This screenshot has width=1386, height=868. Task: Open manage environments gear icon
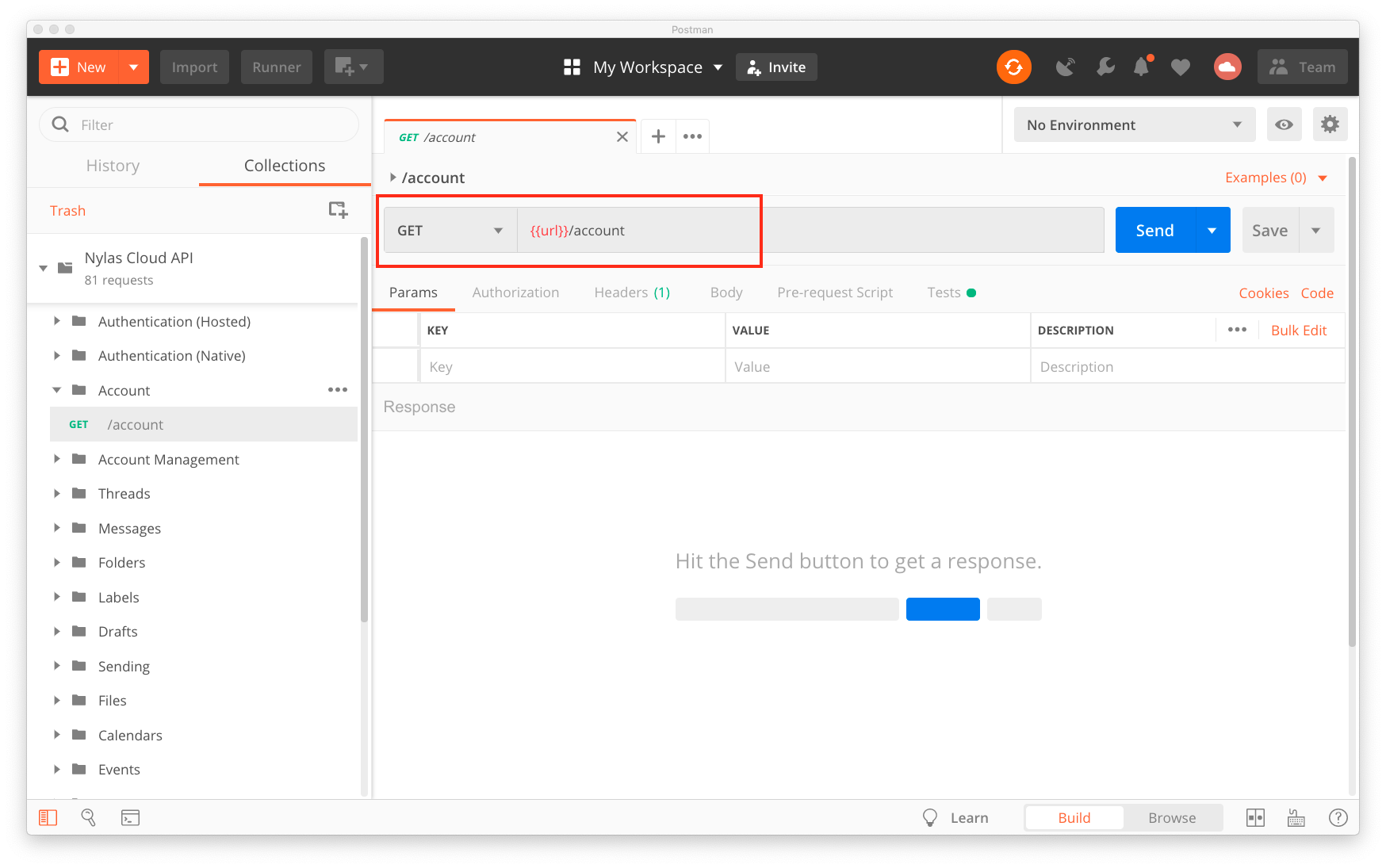[x=1330, y=124]
